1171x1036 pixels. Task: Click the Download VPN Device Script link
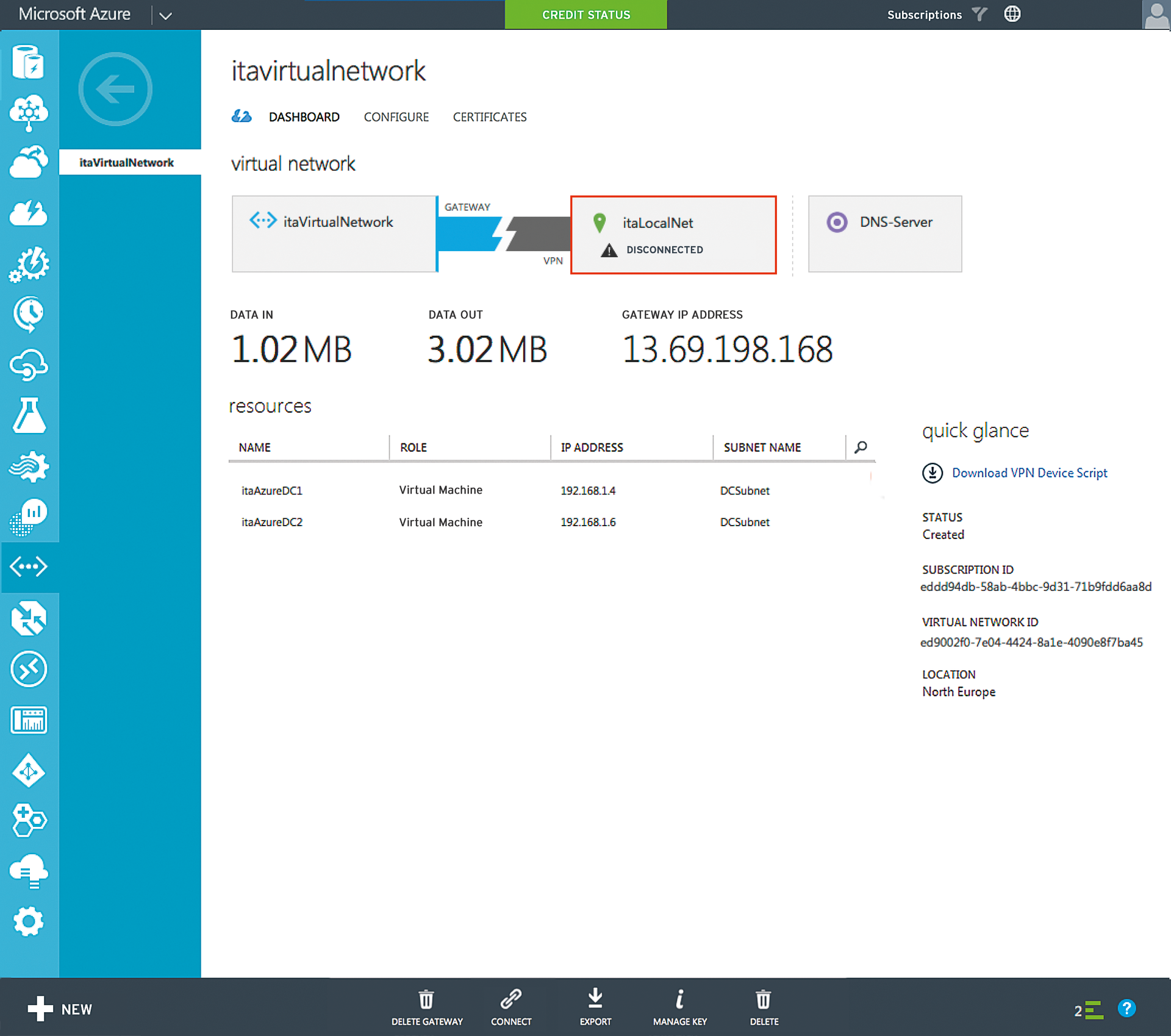[1029, 473]
